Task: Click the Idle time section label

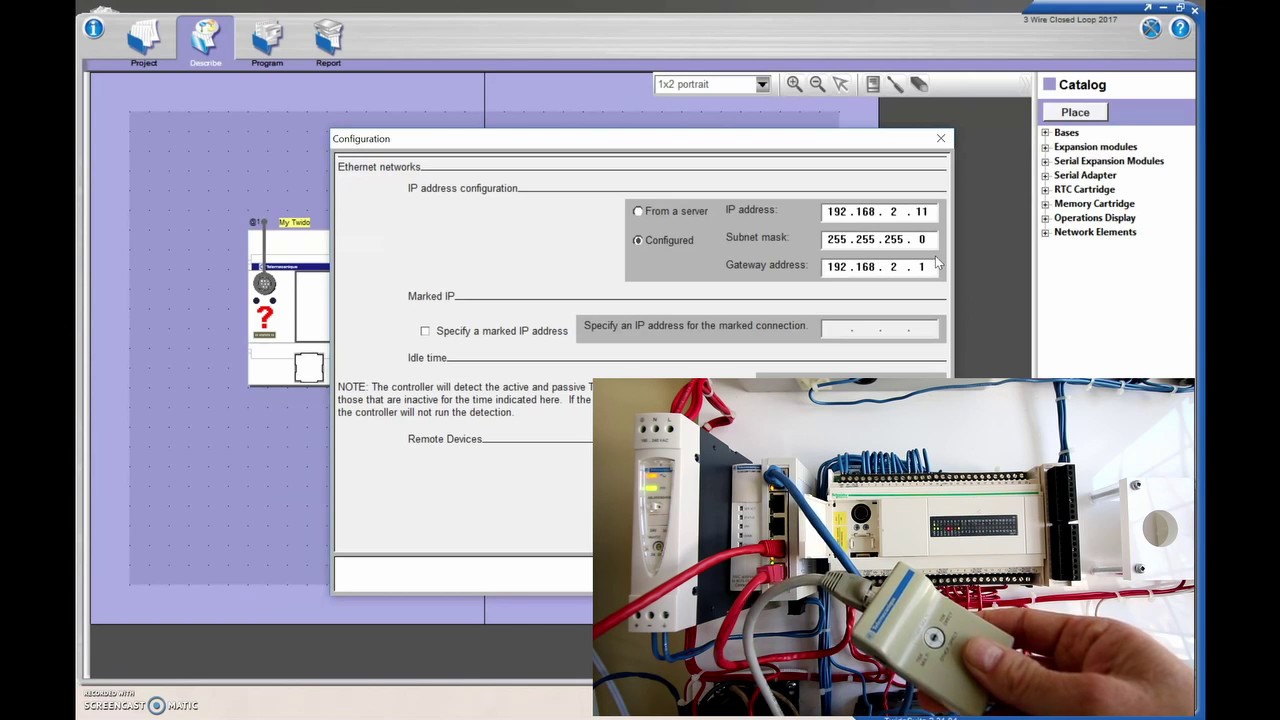Action: (427, 358)
